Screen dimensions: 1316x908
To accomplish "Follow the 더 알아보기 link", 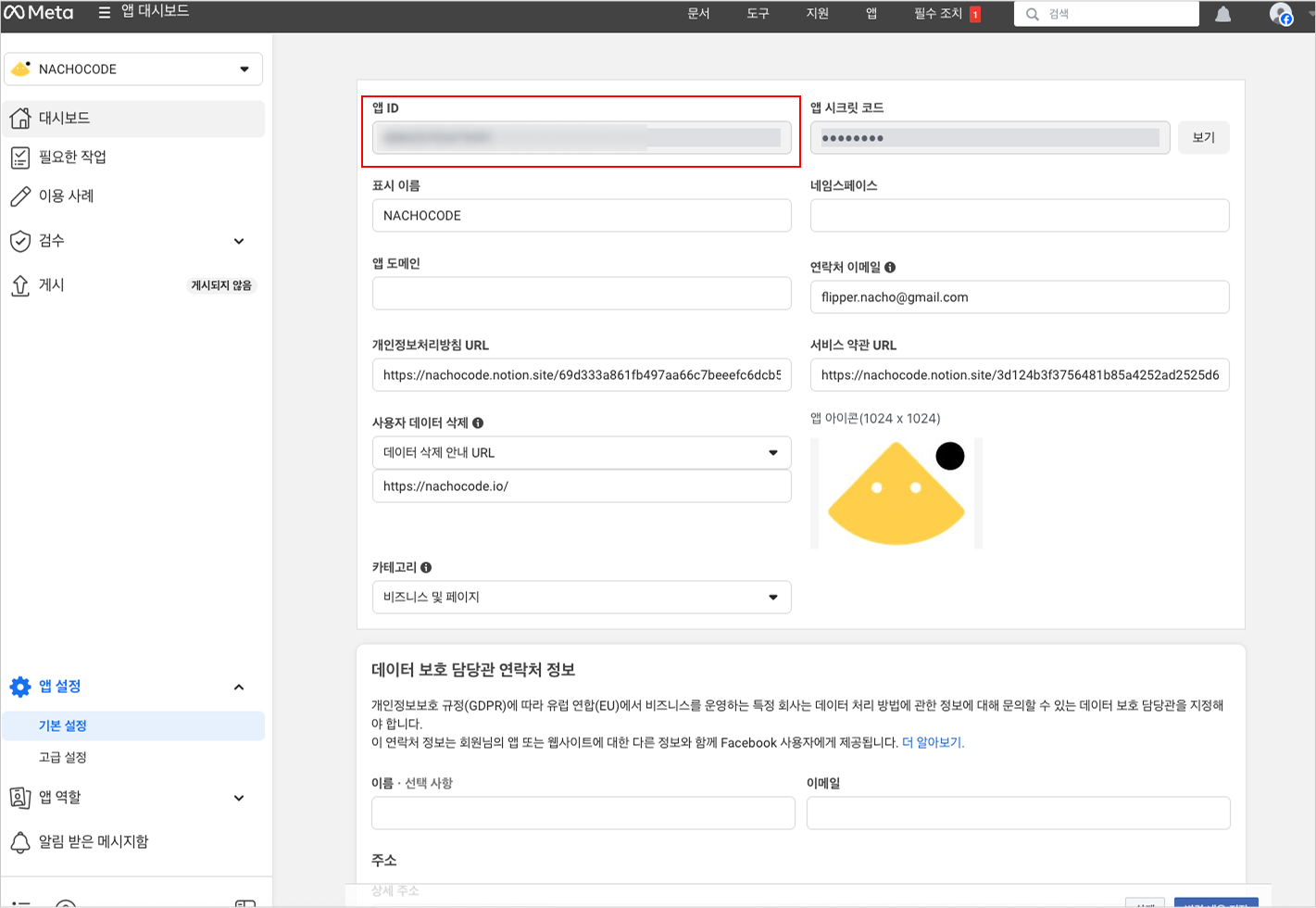I will click(x=933, y=742).
